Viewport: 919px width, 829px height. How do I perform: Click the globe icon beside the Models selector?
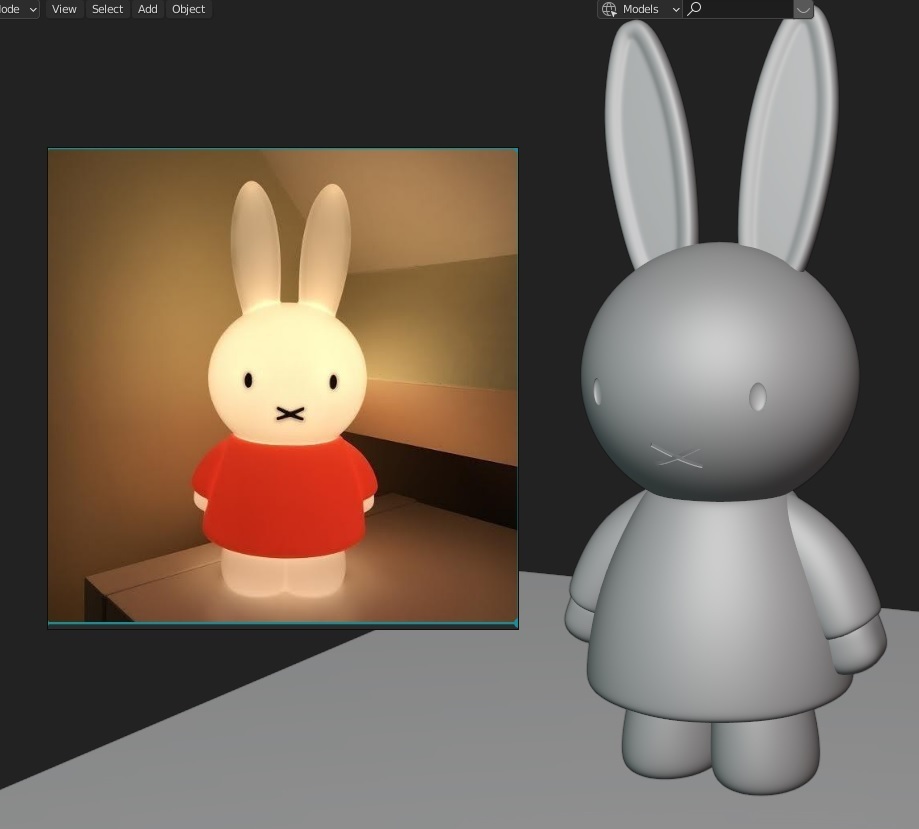(x=608, y=9)
